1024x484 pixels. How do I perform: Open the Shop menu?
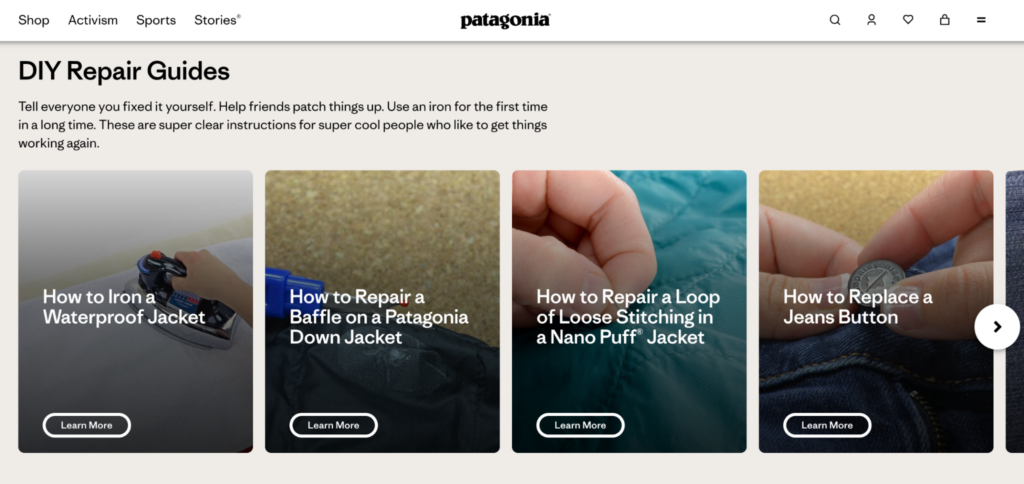coord(34,20)
